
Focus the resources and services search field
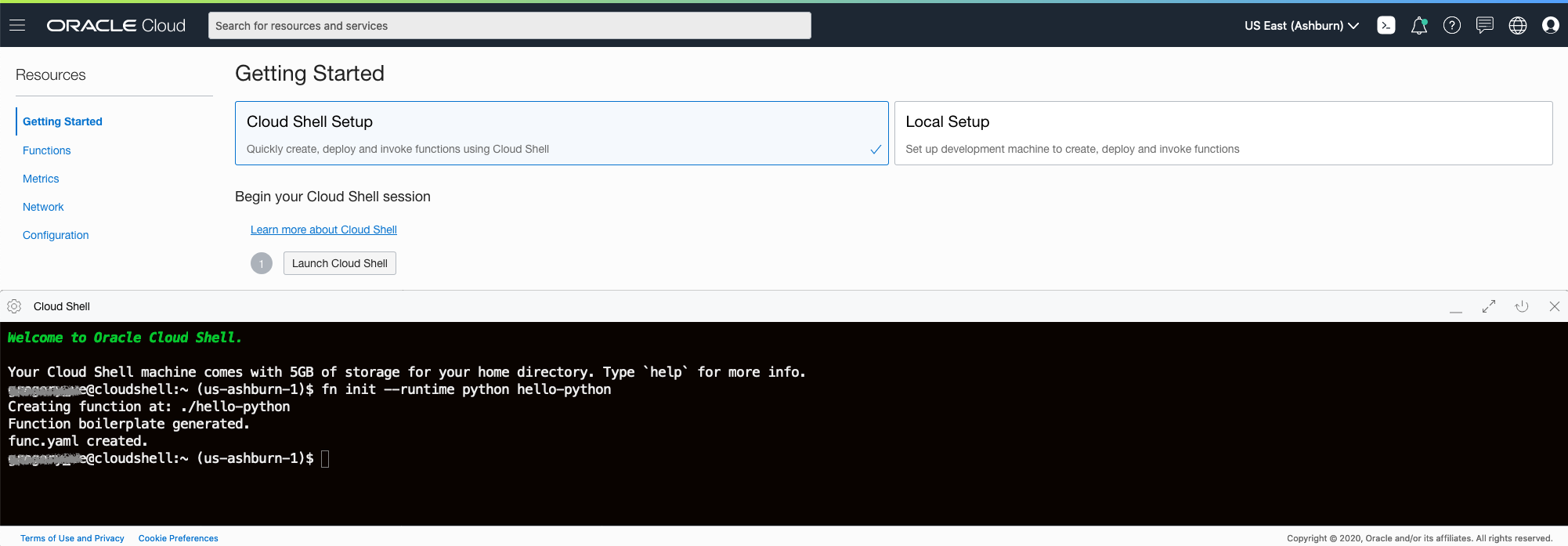pos(510,26)
